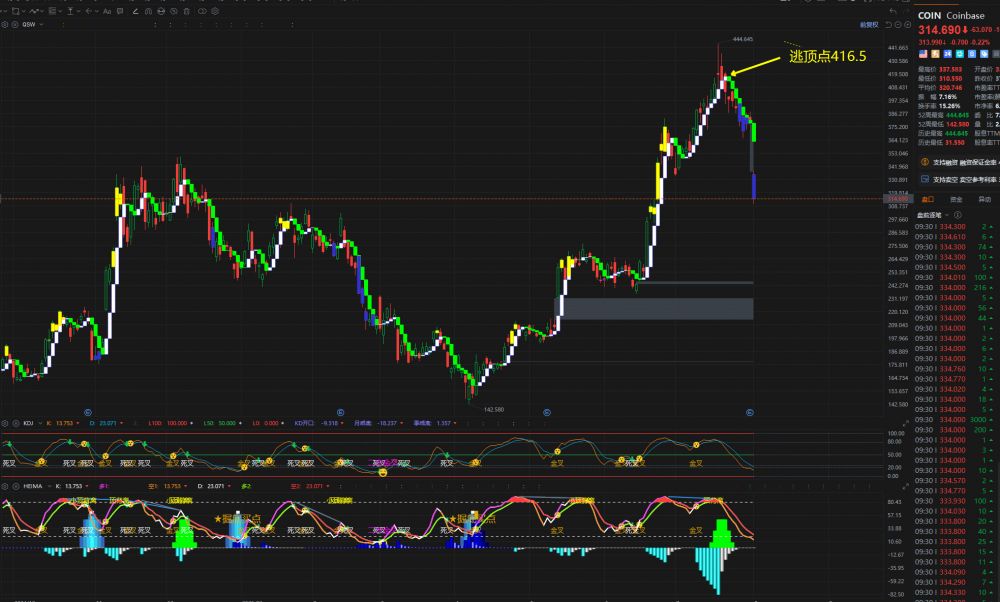The image size is (1000, 602).
Task: Click the 314.690 price marker on axis
Action: 896,199
